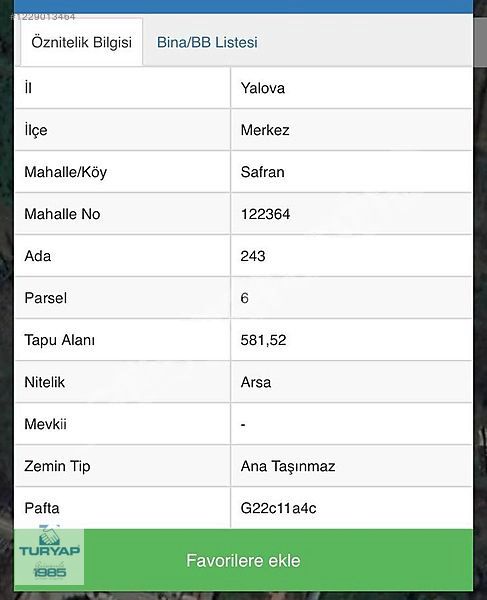
Task: Select the Ada value 243
Action: coord(253,256)
